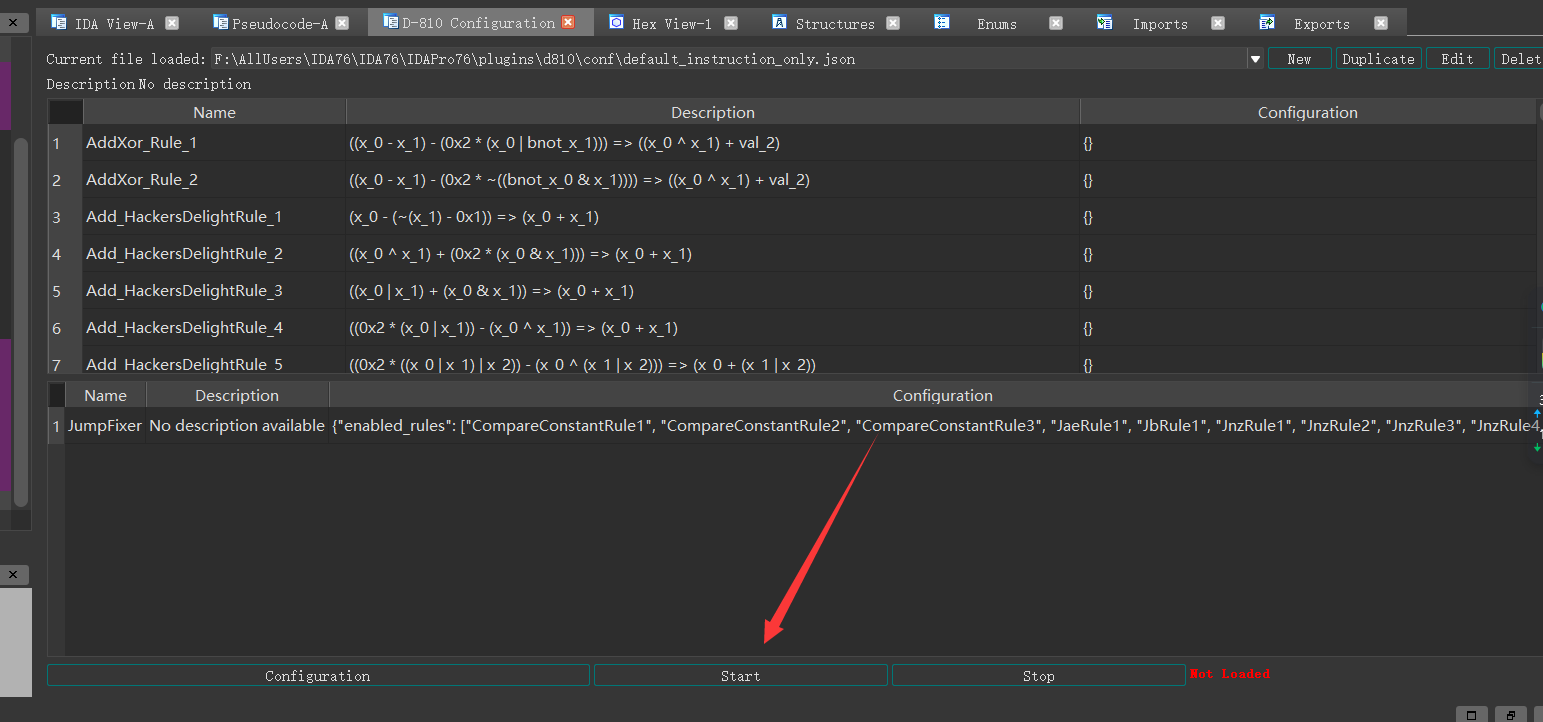1543x722 pixels.
Task: Click the Exports tab icon
Action: tap(1267, 23)
